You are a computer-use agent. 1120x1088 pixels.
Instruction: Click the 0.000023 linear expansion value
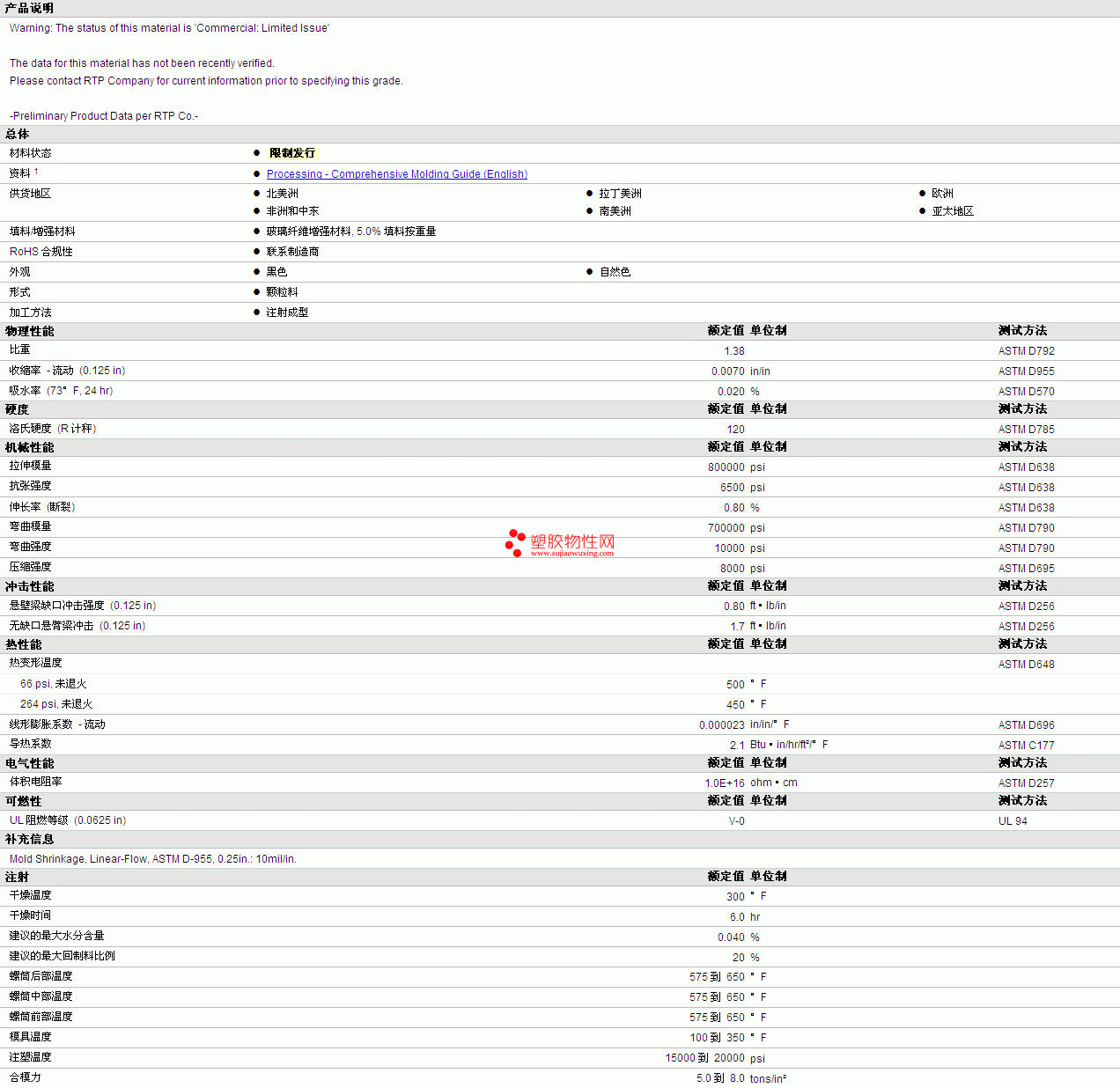click(722, 725)
